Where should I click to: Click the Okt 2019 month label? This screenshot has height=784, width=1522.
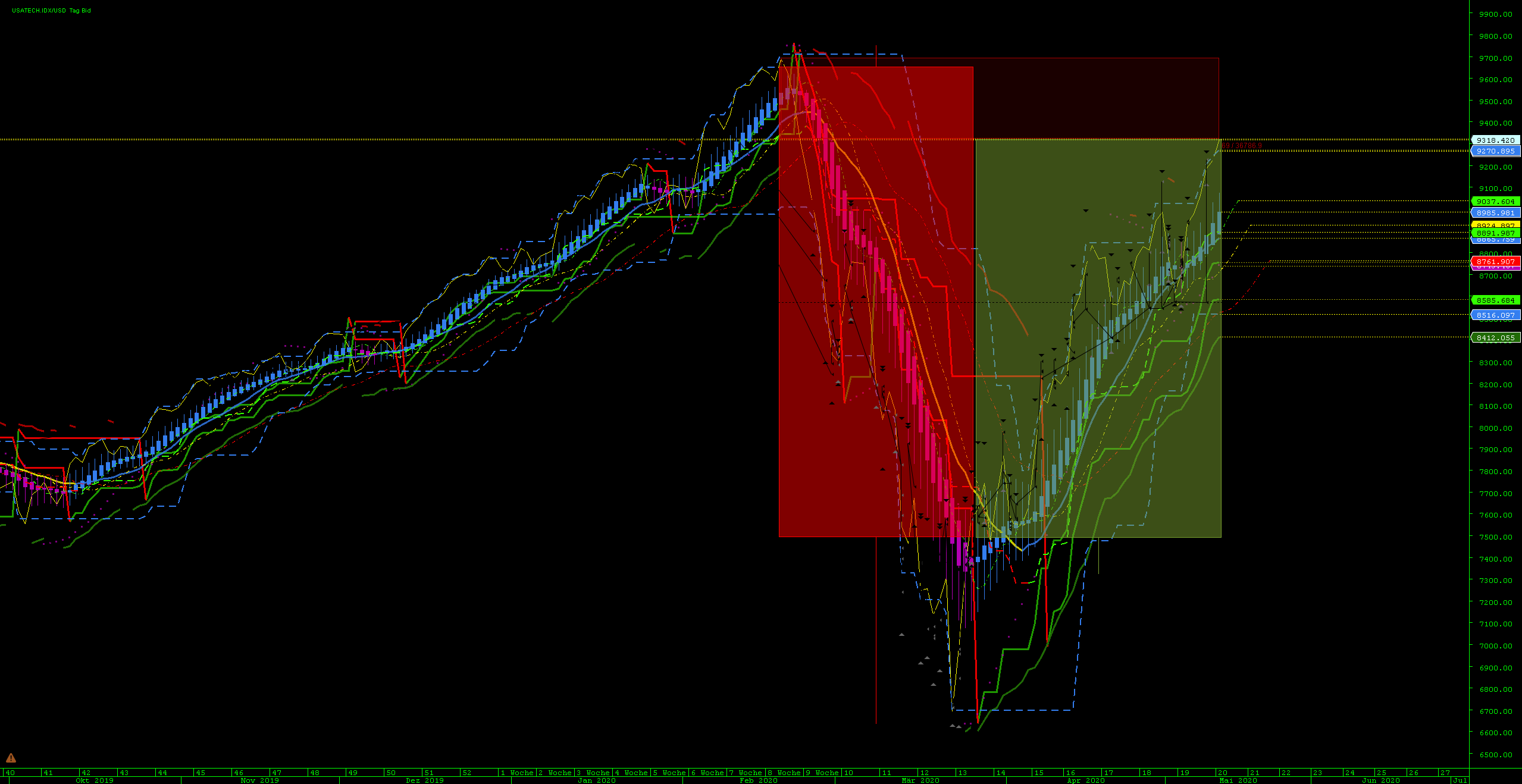pyautogui.click(x=95, y=780)
